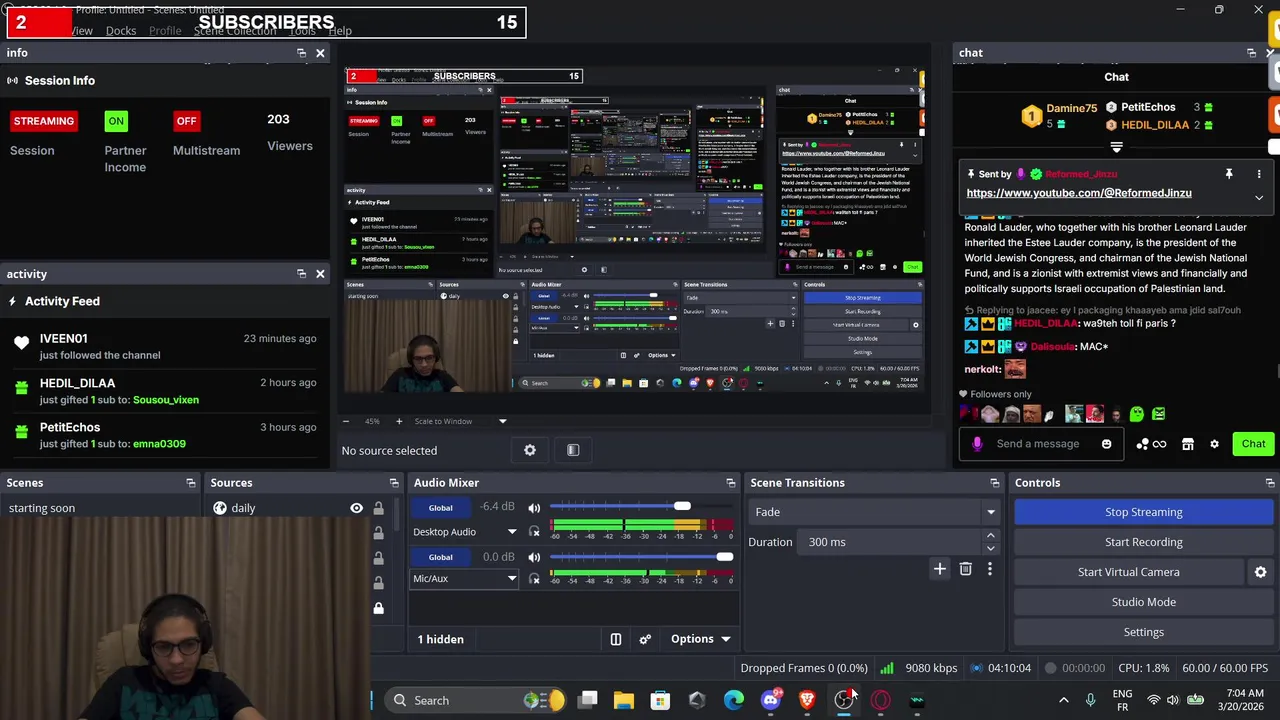This screenshot has height=720, width=1280.
Task: Mute the Mic/Aux speaker icon
Action: (x=534, y=557)
